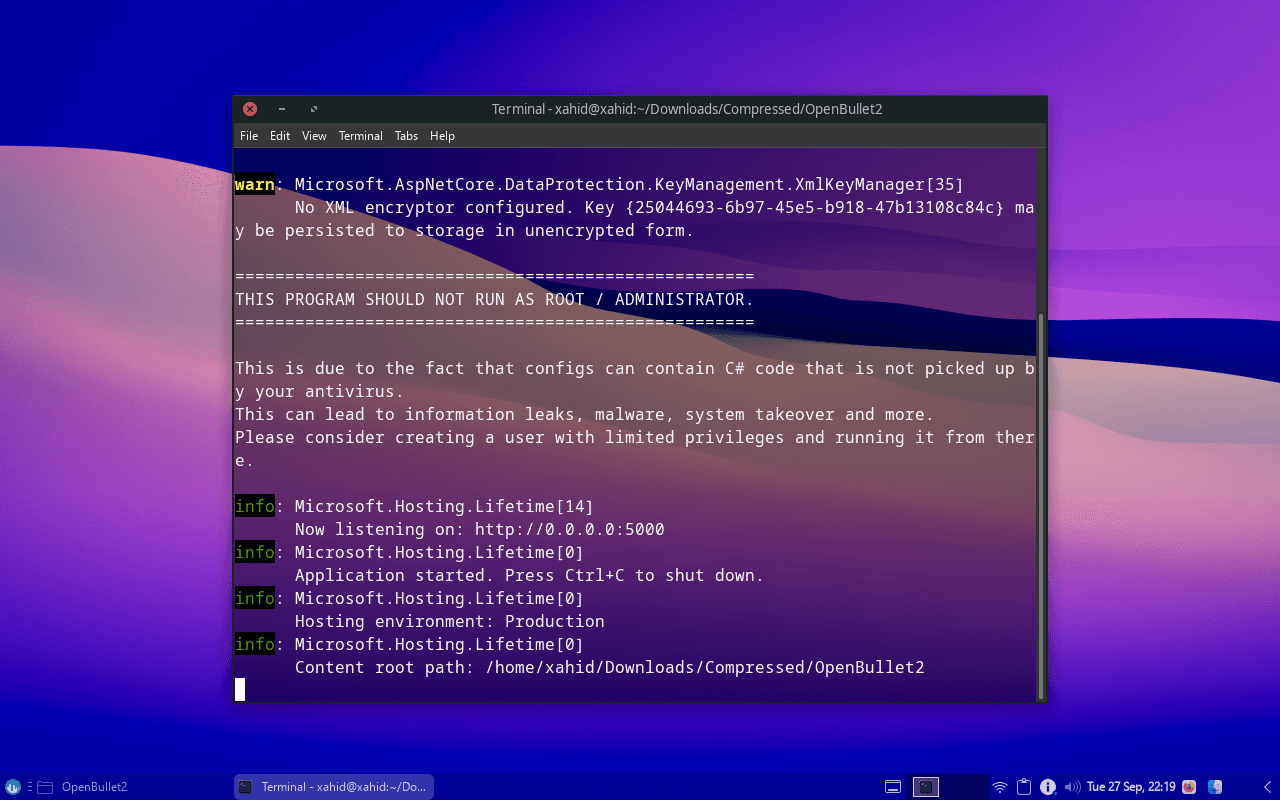
Task: Open the File menu
Action: 248,135
